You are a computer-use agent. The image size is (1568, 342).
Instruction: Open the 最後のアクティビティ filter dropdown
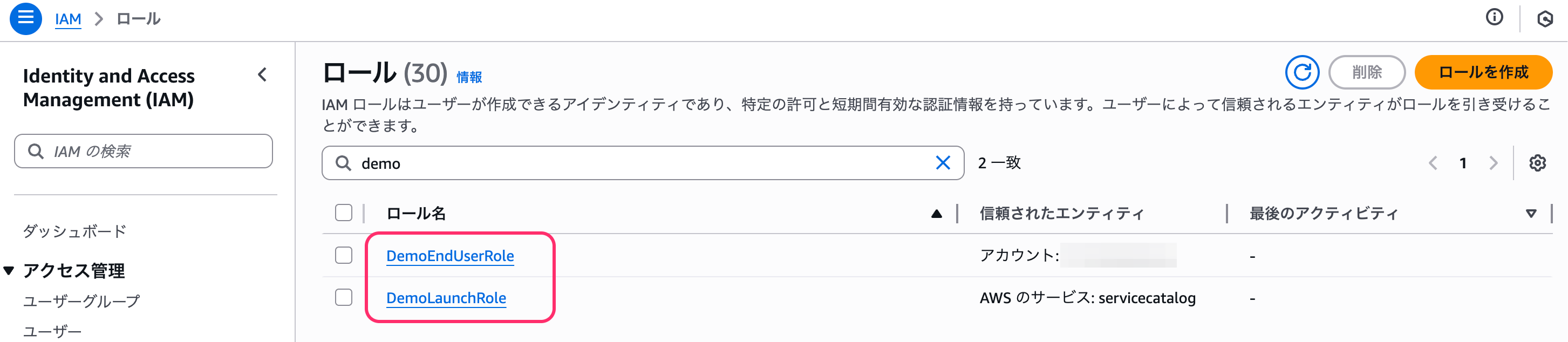click(1531, 213)
